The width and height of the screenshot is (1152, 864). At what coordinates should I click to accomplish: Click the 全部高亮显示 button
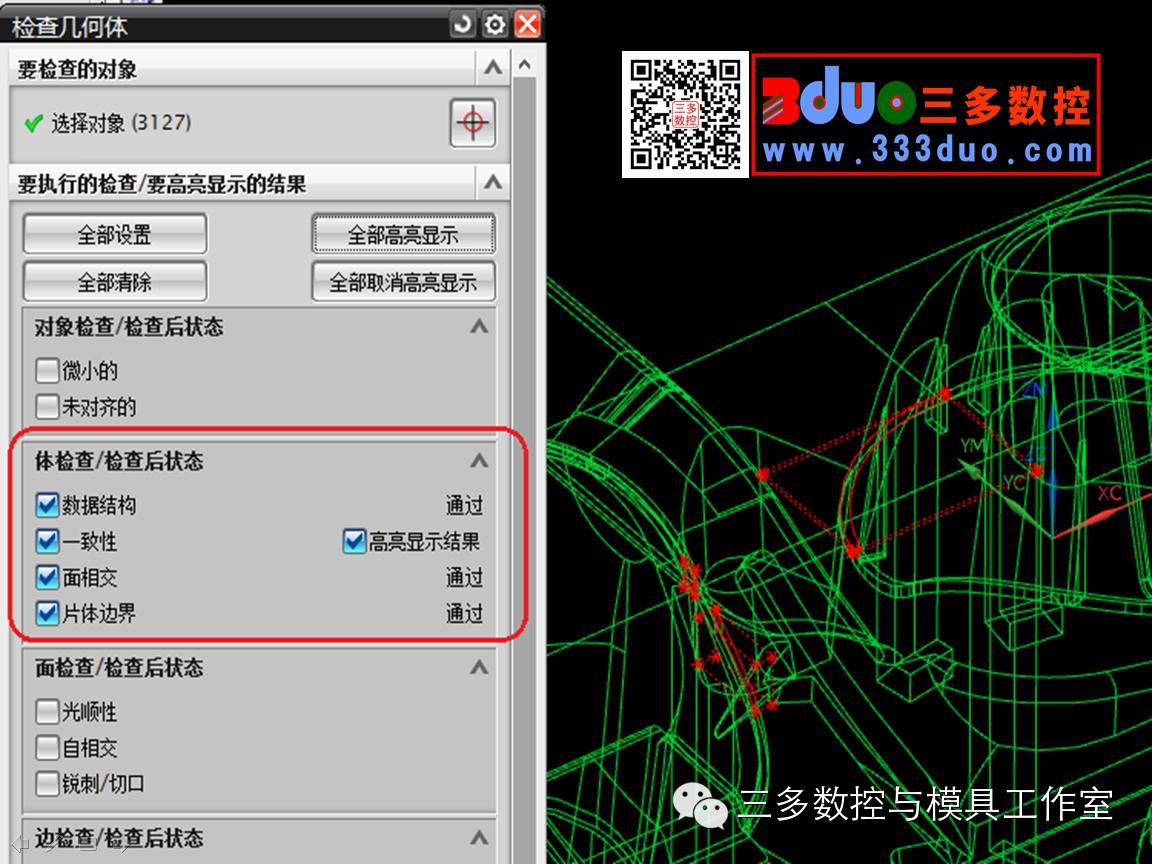tap(403, 235)
